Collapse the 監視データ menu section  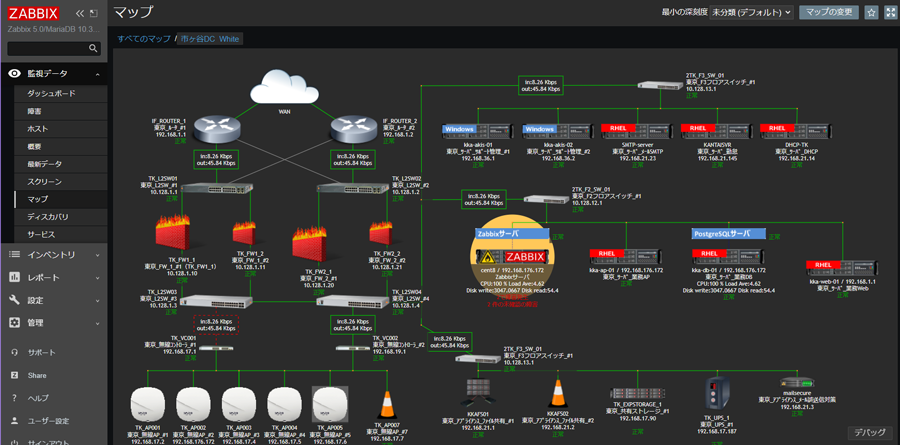[x=54, y=73]
